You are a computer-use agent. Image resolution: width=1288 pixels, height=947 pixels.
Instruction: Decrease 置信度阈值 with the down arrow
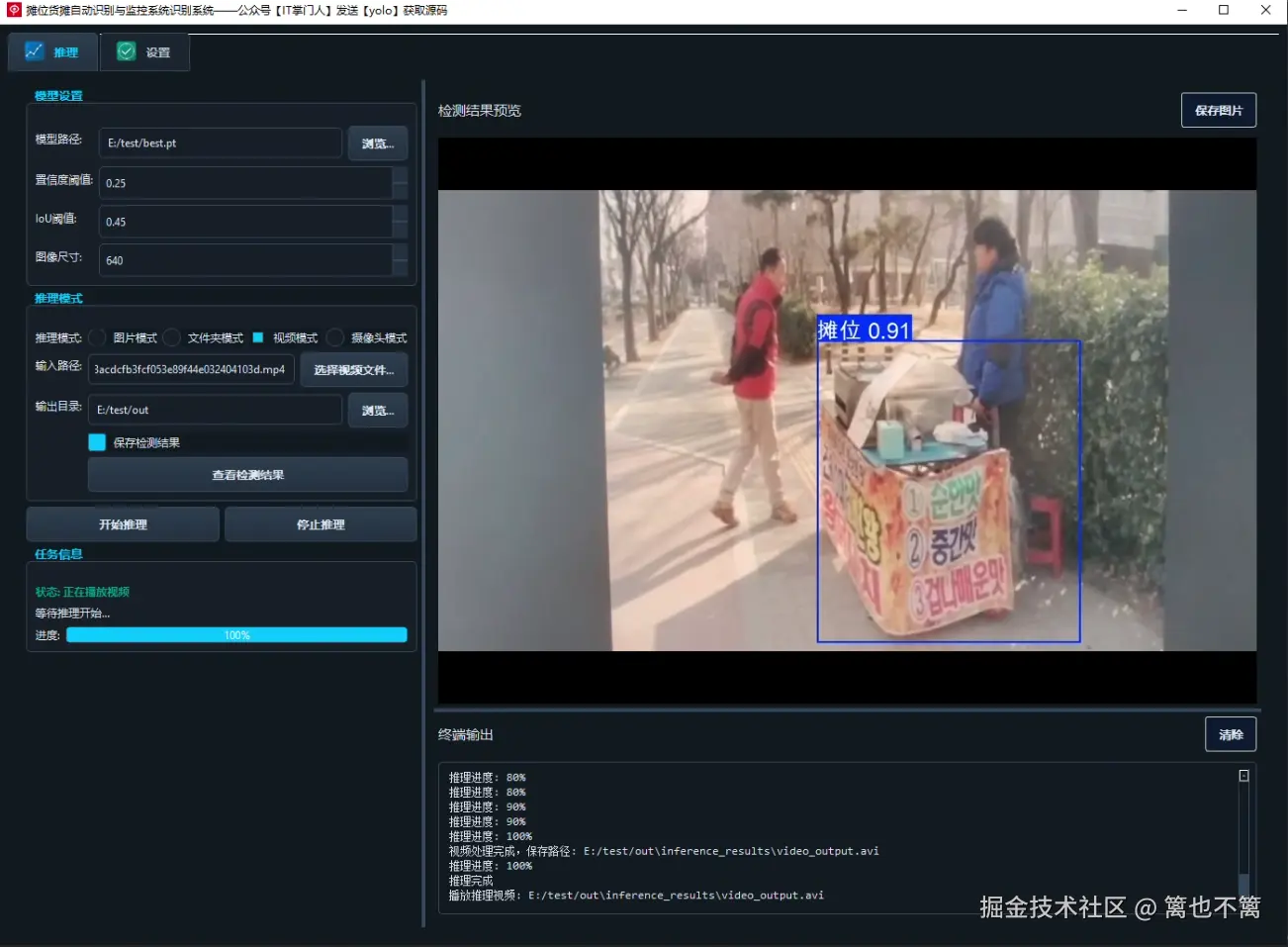401,191
